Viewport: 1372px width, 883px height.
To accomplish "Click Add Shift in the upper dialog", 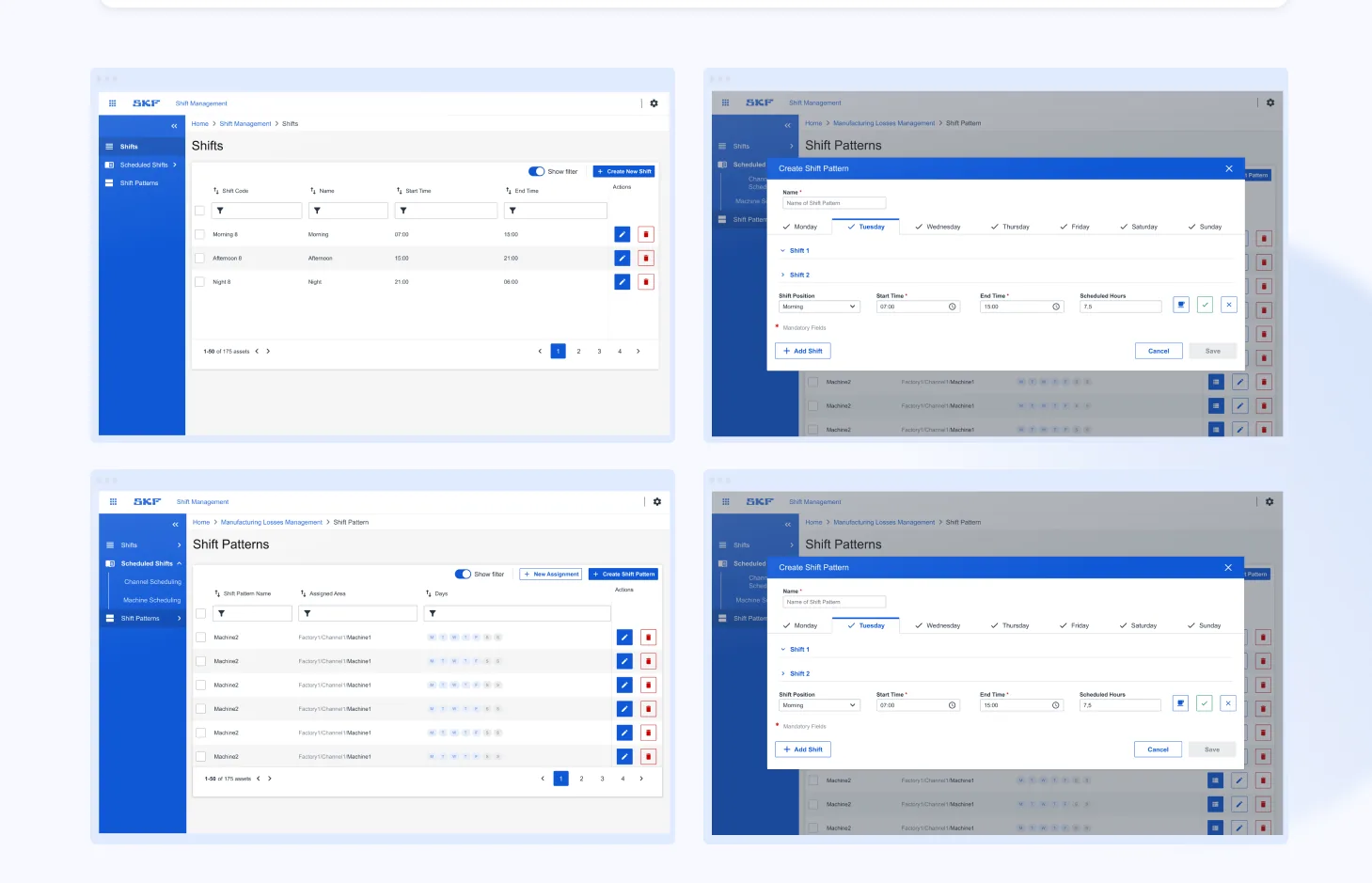I will point(803,351).
